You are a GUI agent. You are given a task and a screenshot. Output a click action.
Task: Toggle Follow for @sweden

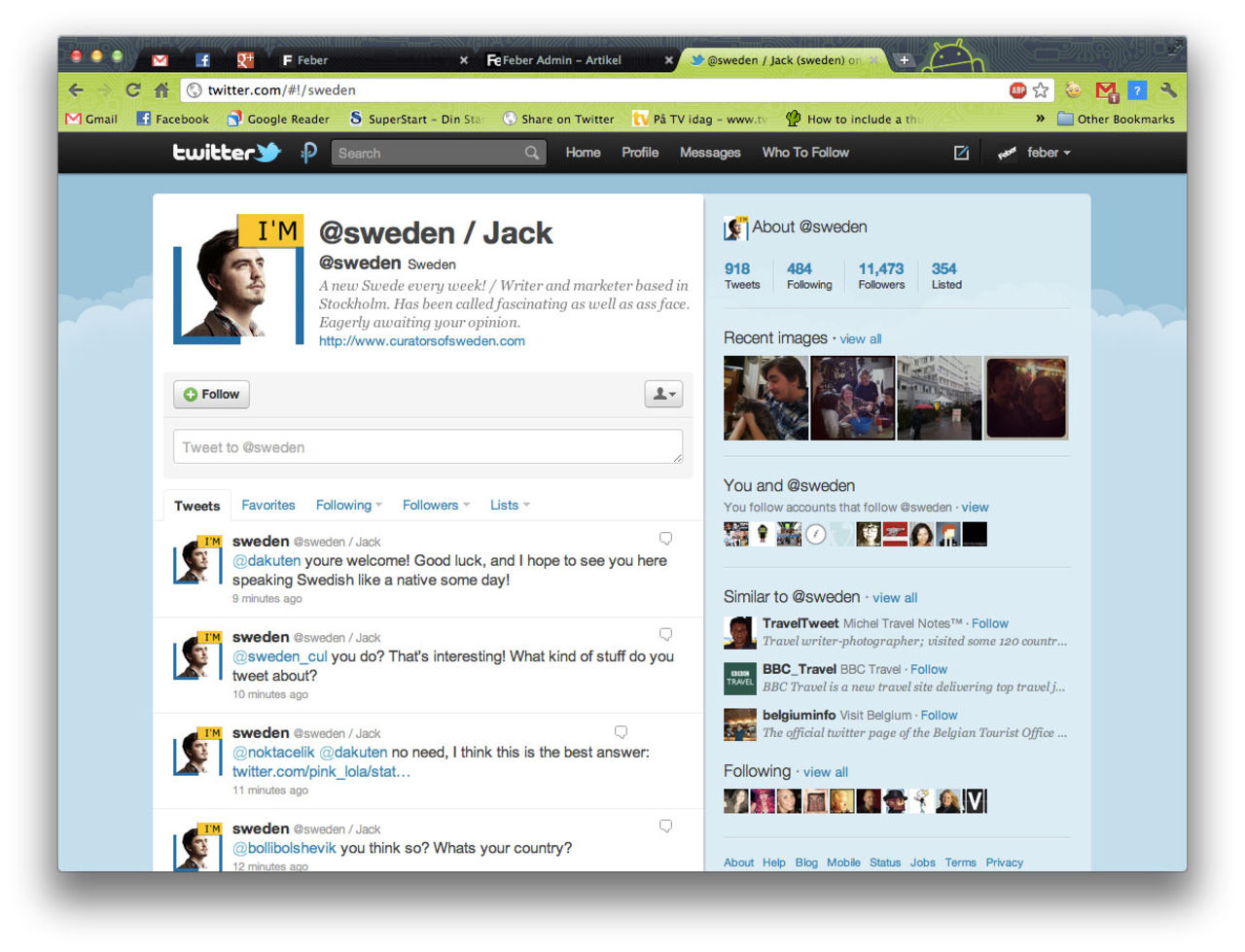click(212, 394)
